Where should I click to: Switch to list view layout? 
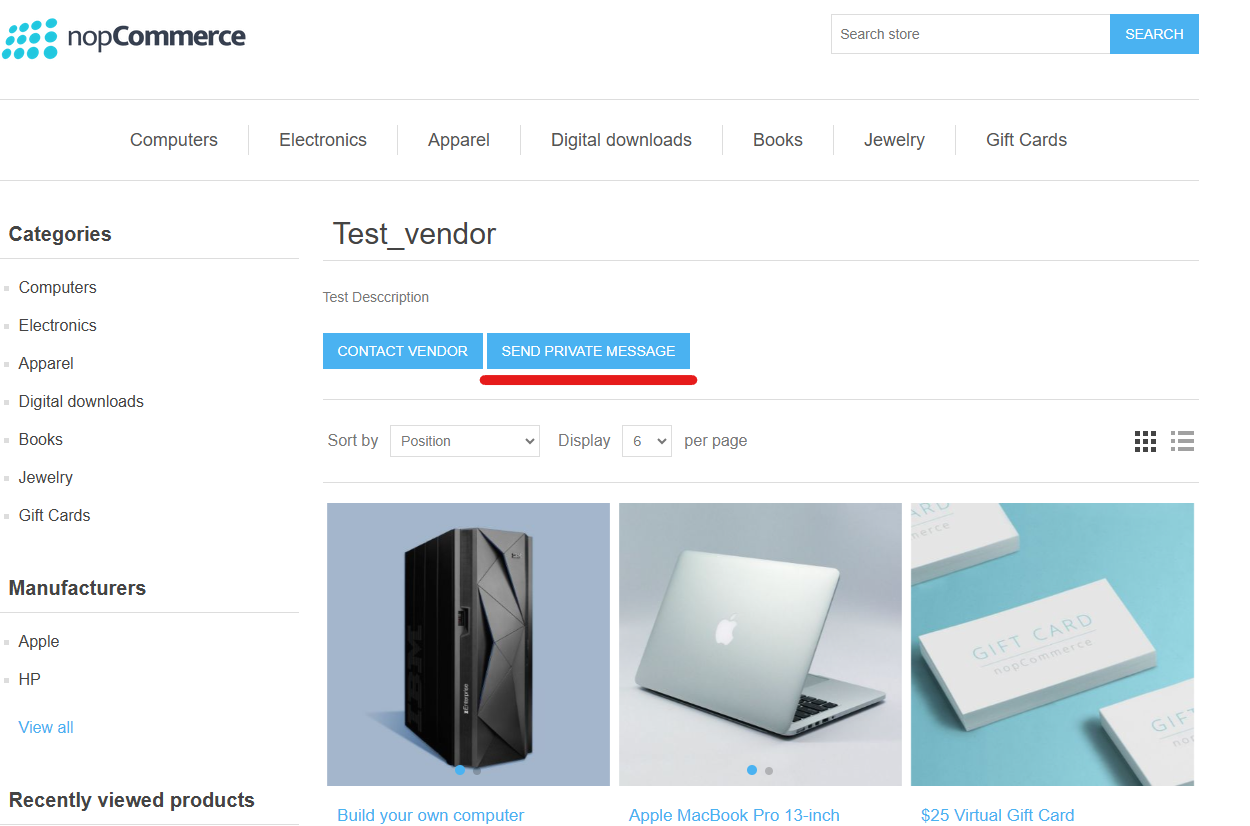(x=1183, y=441)
